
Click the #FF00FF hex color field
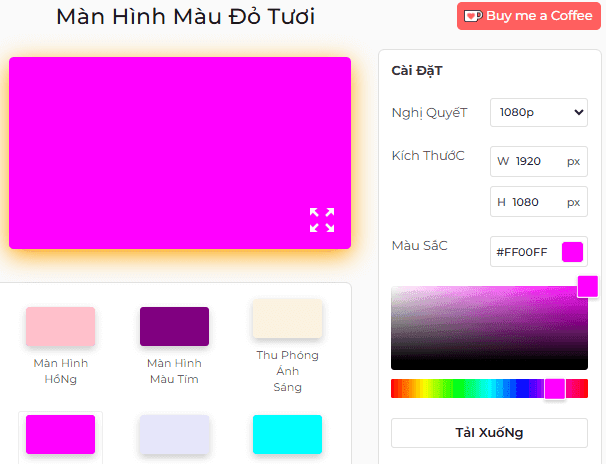click(539, 252)
